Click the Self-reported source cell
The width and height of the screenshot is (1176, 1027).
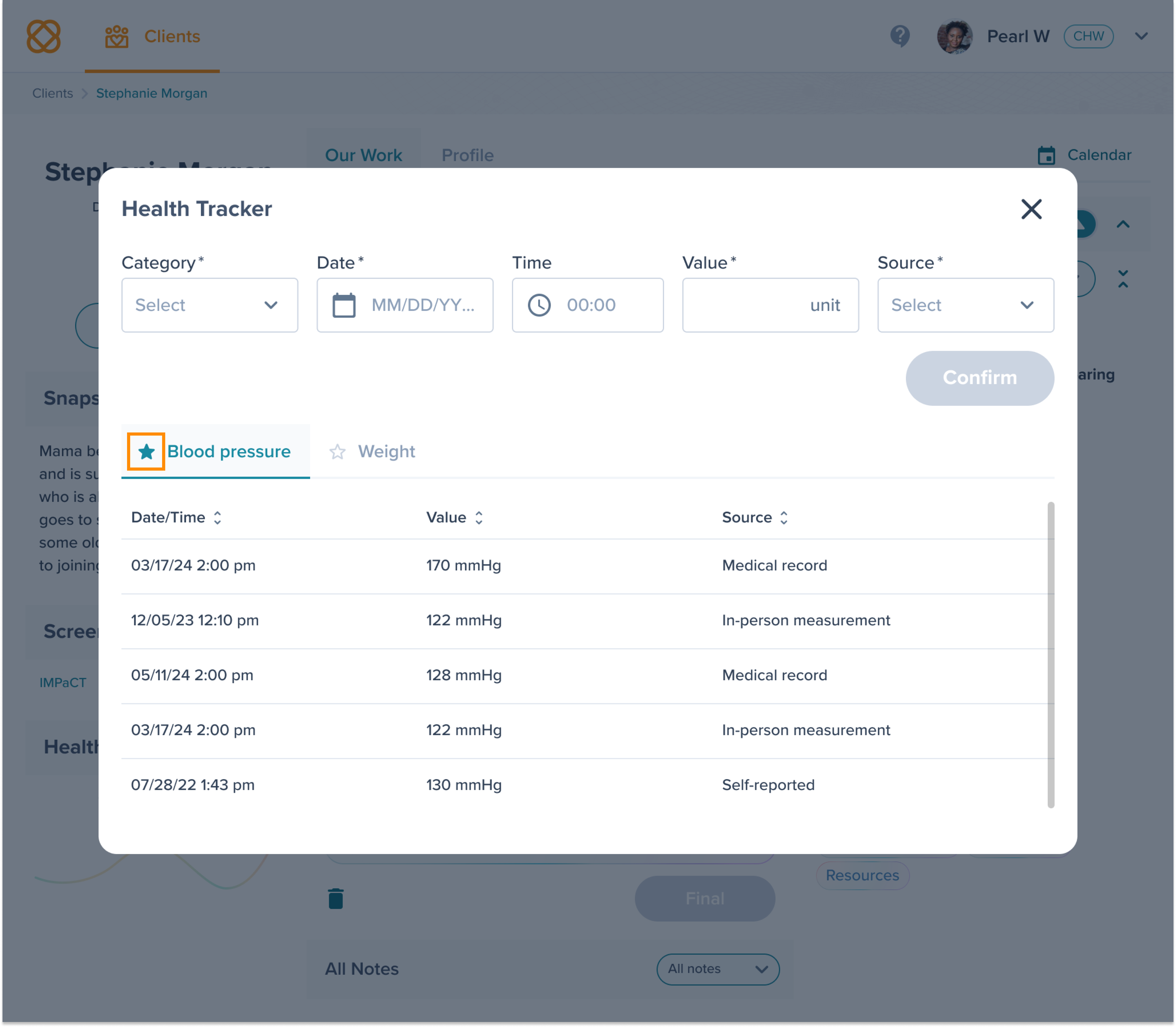click(x=768, y=784)
